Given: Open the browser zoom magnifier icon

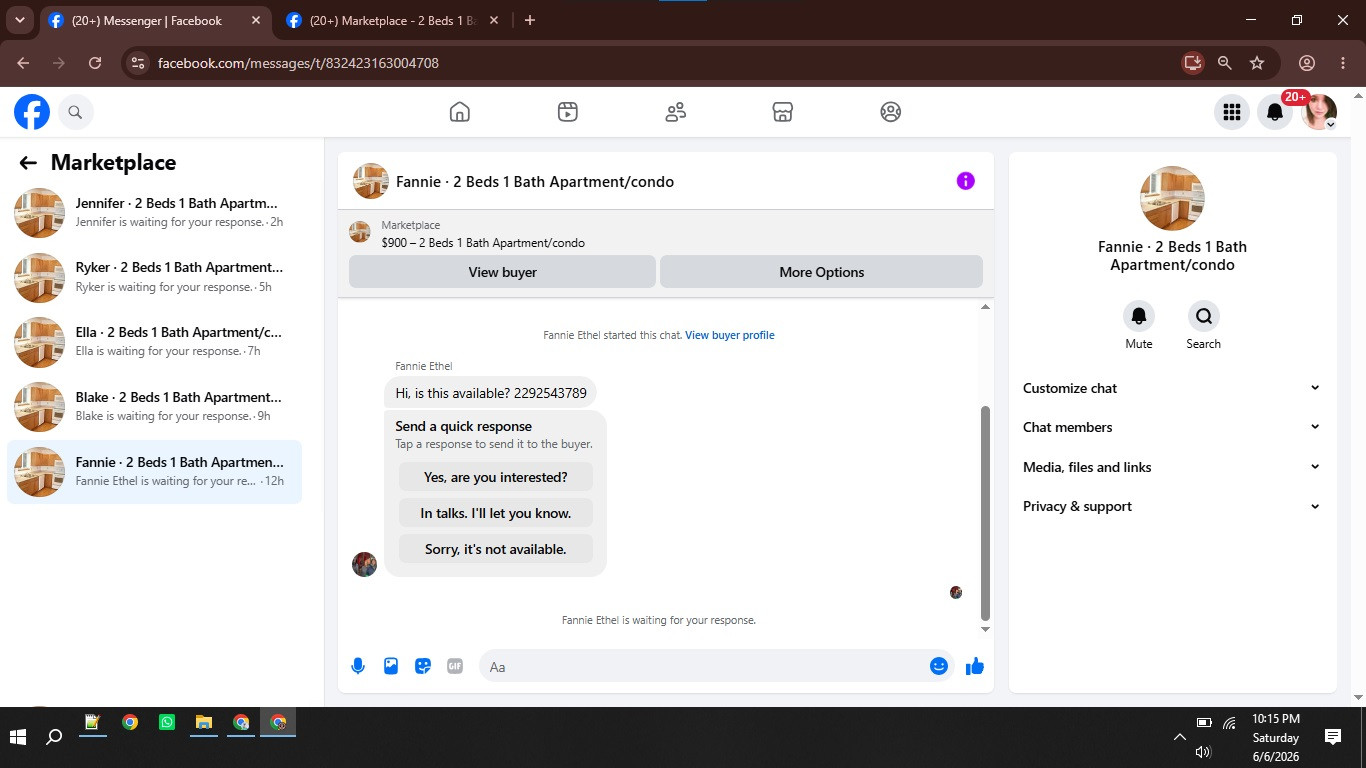Looking at the screenshot, I should click(x=1224, y=63).
